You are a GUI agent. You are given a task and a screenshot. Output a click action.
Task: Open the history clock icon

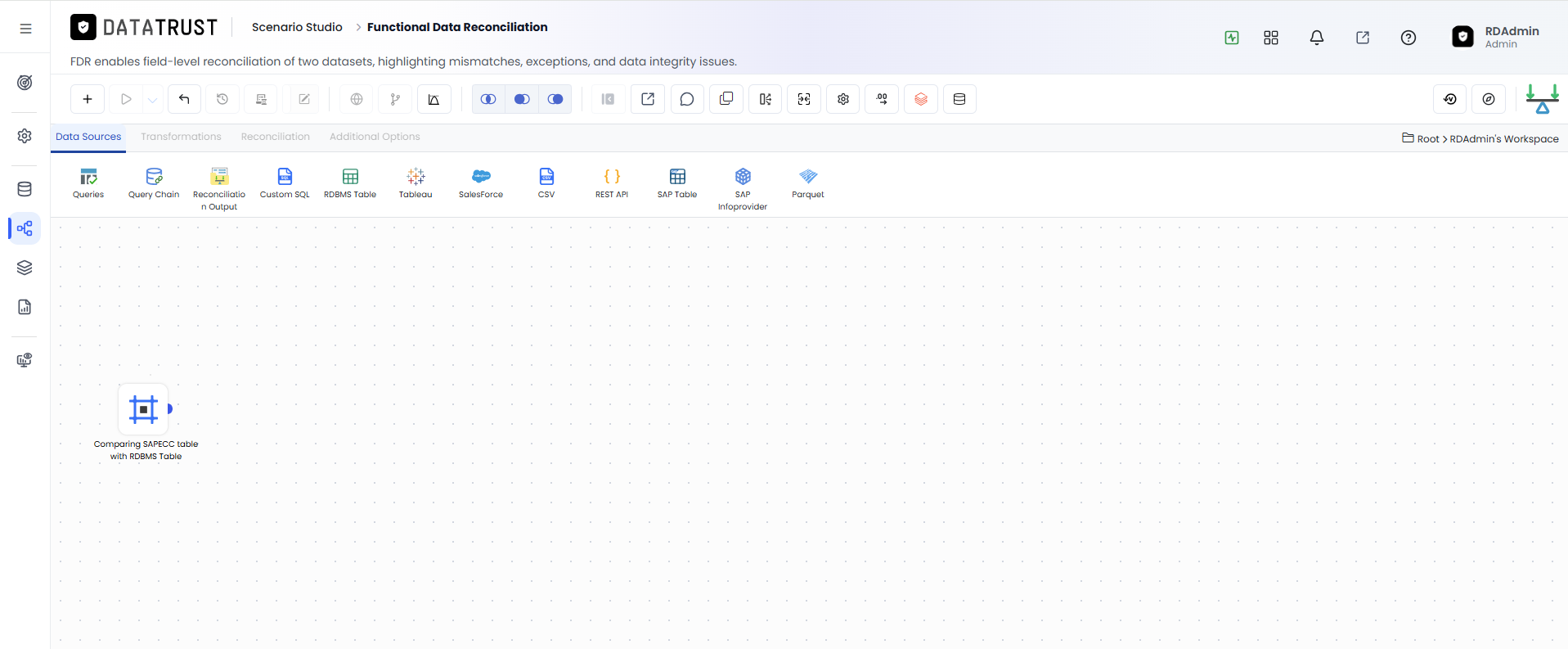pyautogui.click(x=222, y=99)
